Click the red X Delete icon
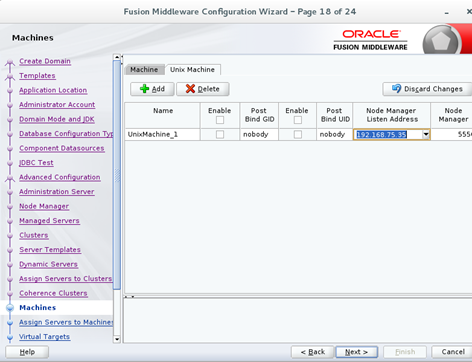Screen dimensions: 472x362 click(190, 89)
